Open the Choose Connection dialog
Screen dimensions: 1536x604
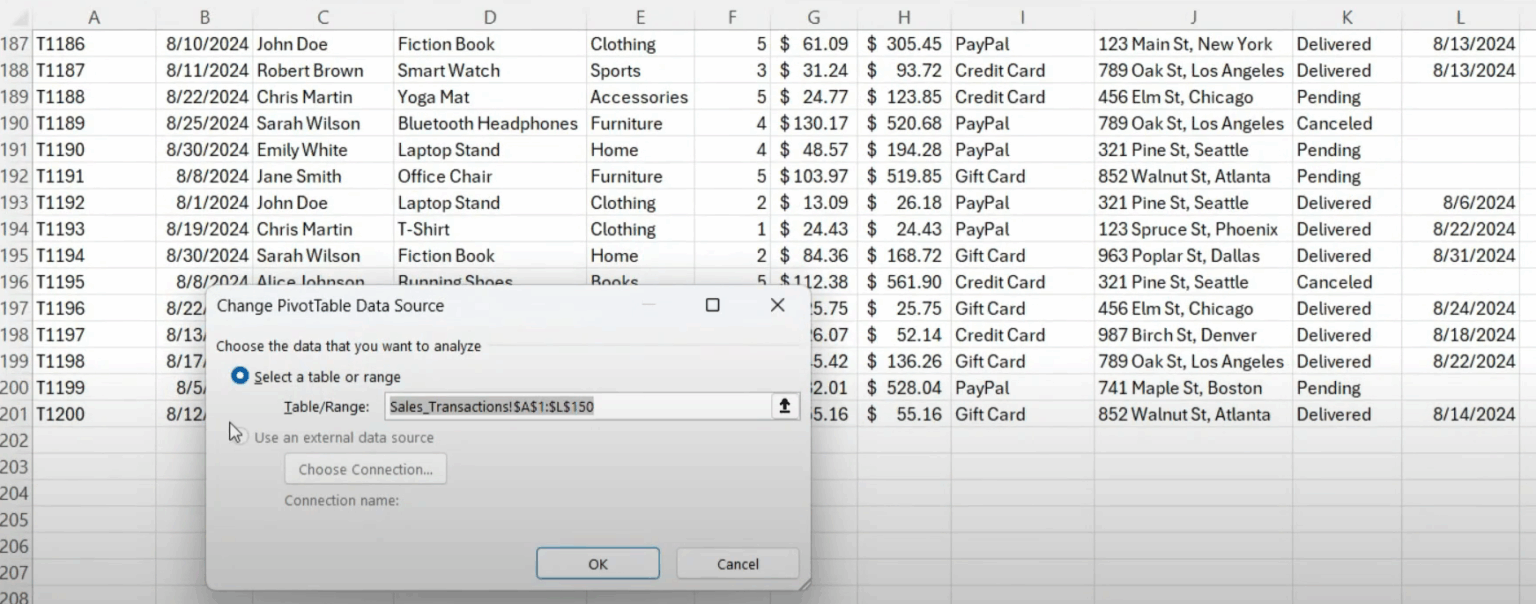coord(364,468)
